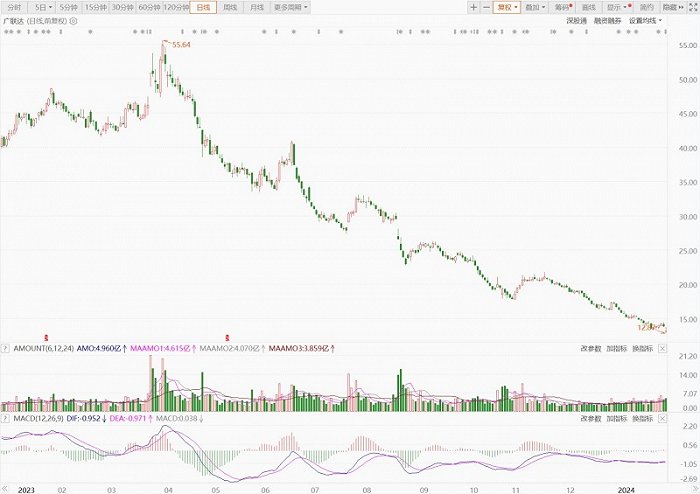
Task: Select the 15分钟 chart period
Action: pos(96,7)
